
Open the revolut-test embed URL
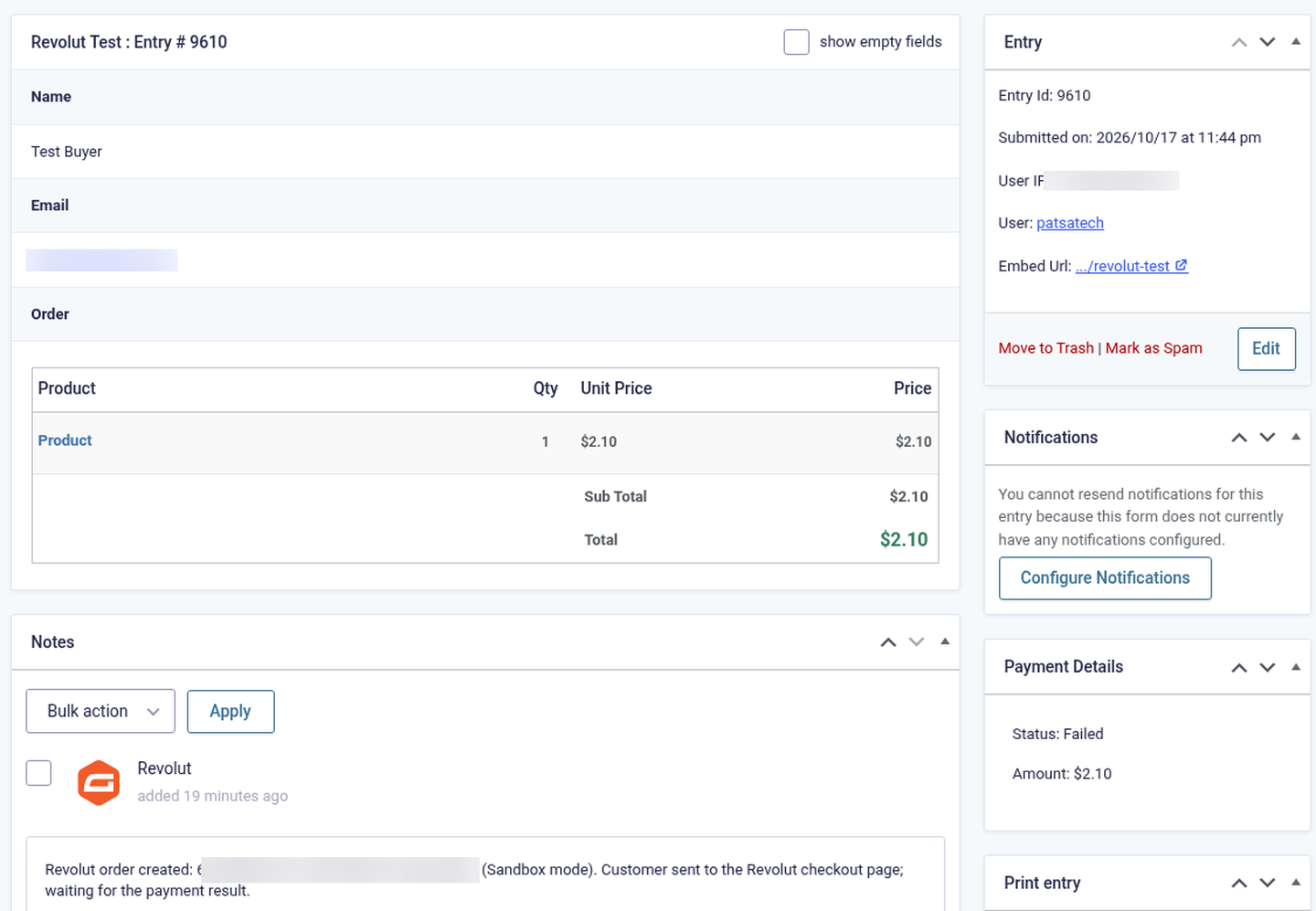point(1122,266)
